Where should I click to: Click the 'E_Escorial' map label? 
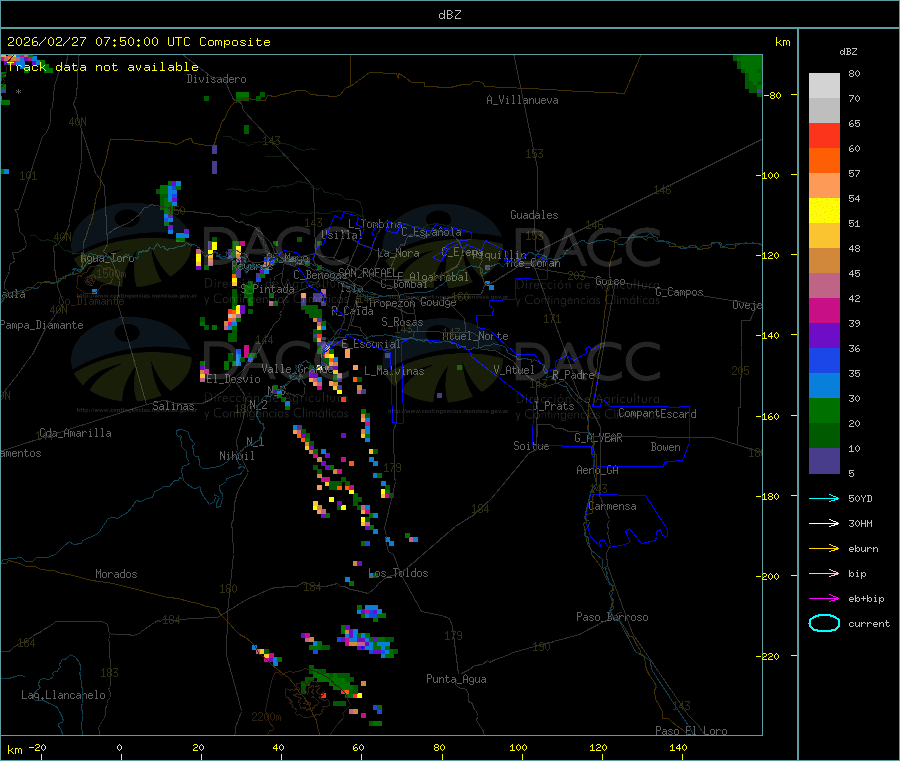coord(371,344)
